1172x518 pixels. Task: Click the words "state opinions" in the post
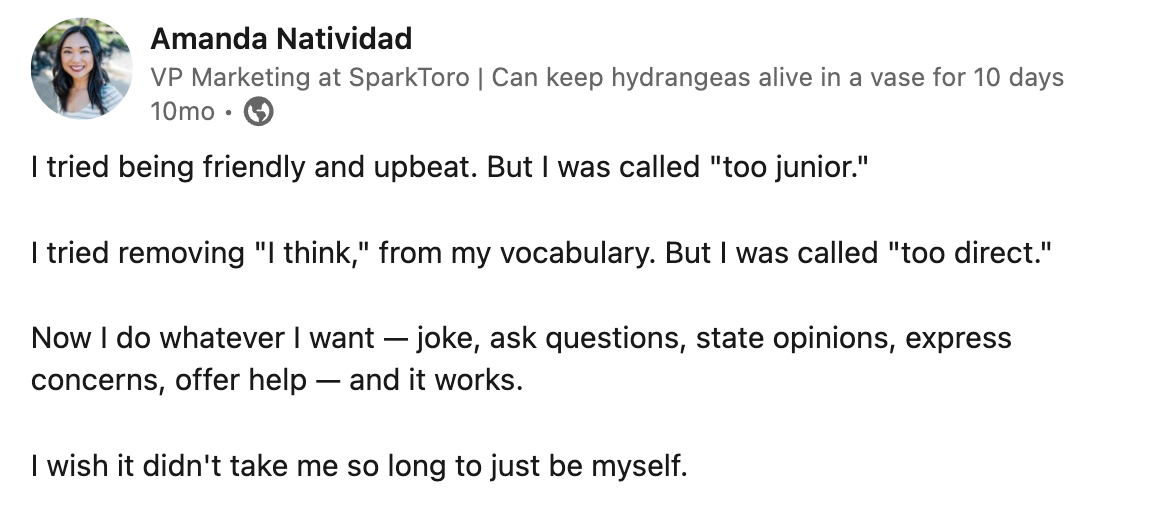tap(795, 338)
